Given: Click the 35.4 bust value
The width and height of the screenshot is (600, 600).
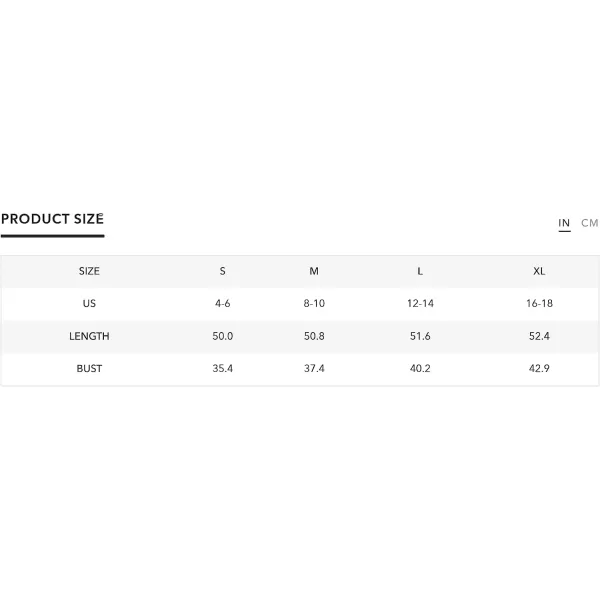Looking at the screenshot, I should (222, 368).
